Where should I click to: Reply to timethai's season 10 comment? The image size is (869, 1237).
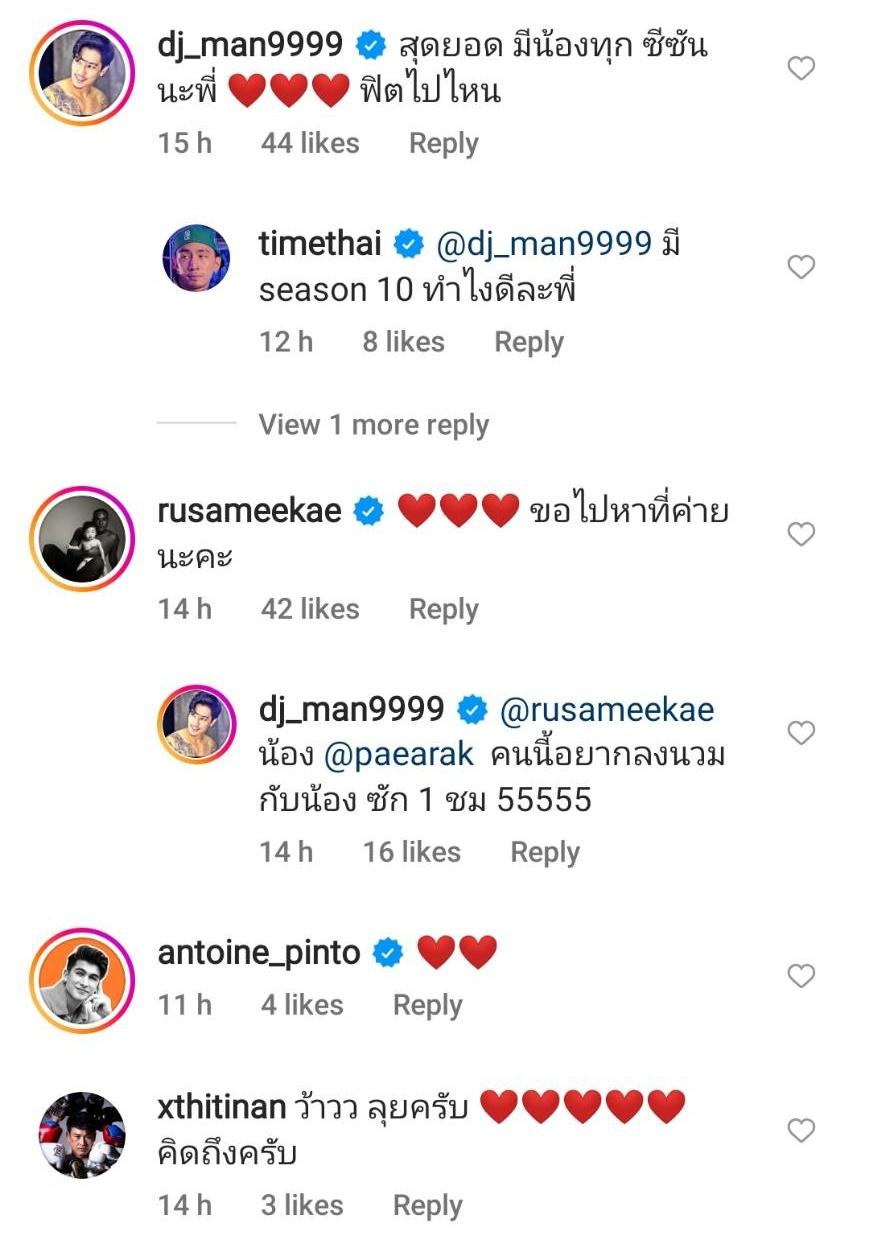[529, 342]
